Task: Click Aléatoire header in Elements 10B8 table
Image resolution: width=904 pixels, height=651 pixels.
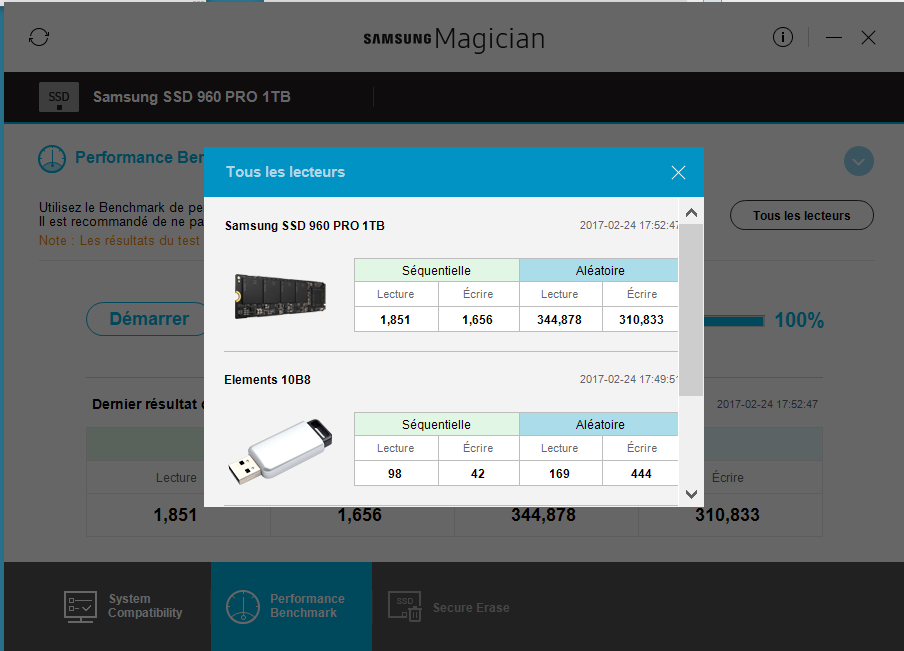Action: 599,424
